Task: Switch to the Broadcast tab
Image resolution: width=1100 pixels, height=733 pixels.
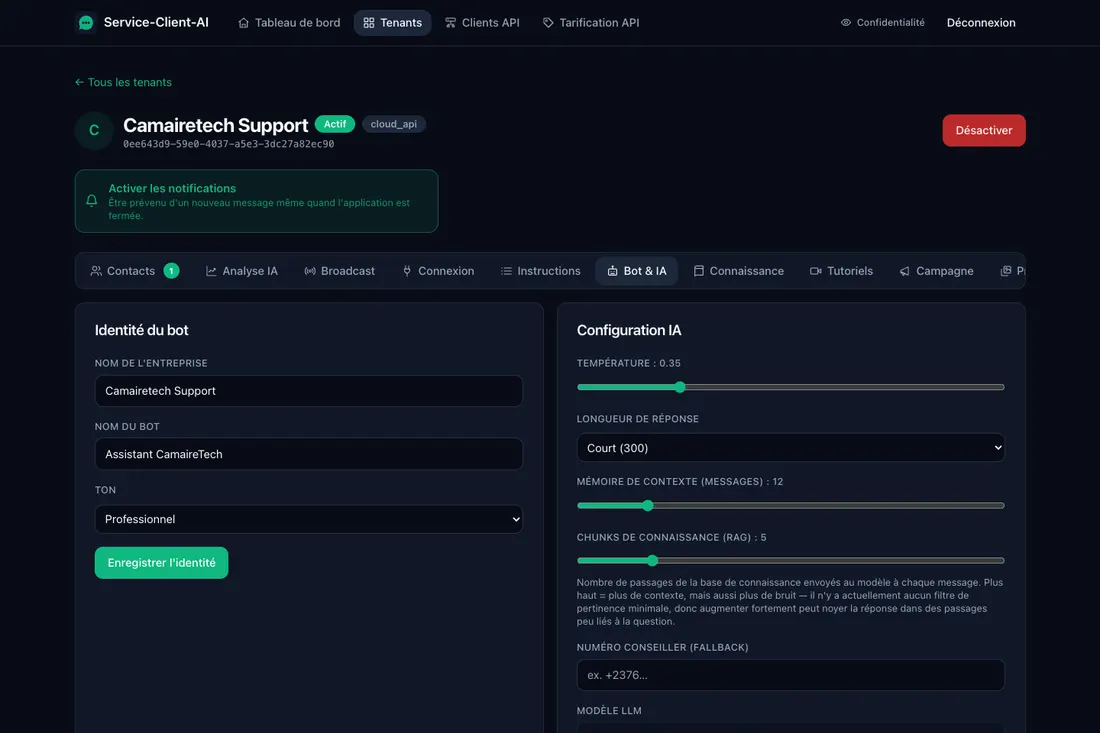Action: point(340,271)
